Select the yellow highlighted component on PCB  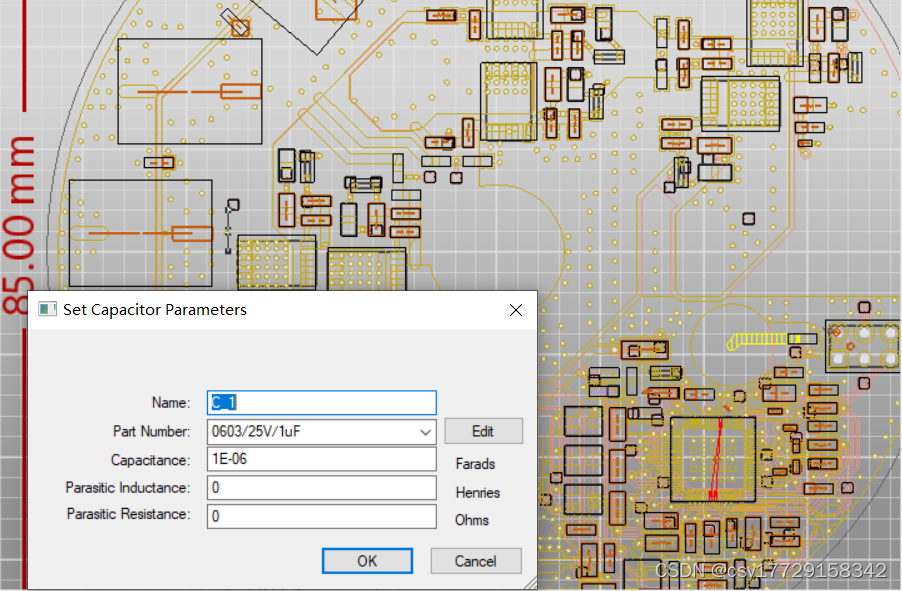tap(771, 340)
